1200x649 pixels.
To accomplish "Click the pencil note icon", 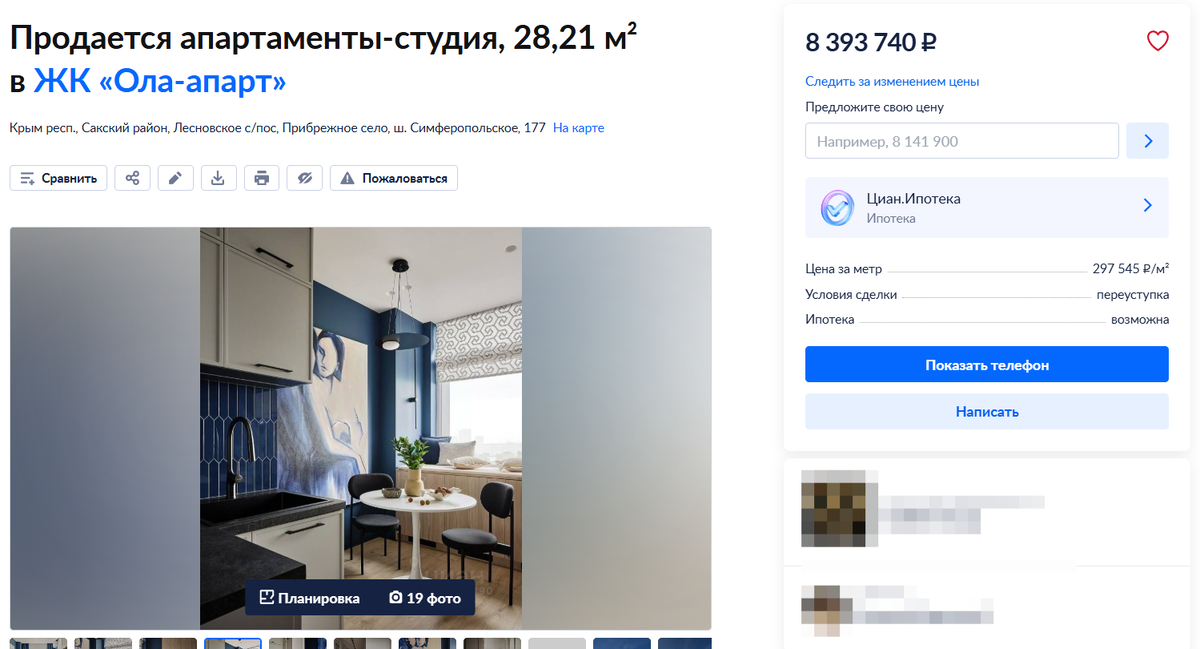I will [175, 178].
